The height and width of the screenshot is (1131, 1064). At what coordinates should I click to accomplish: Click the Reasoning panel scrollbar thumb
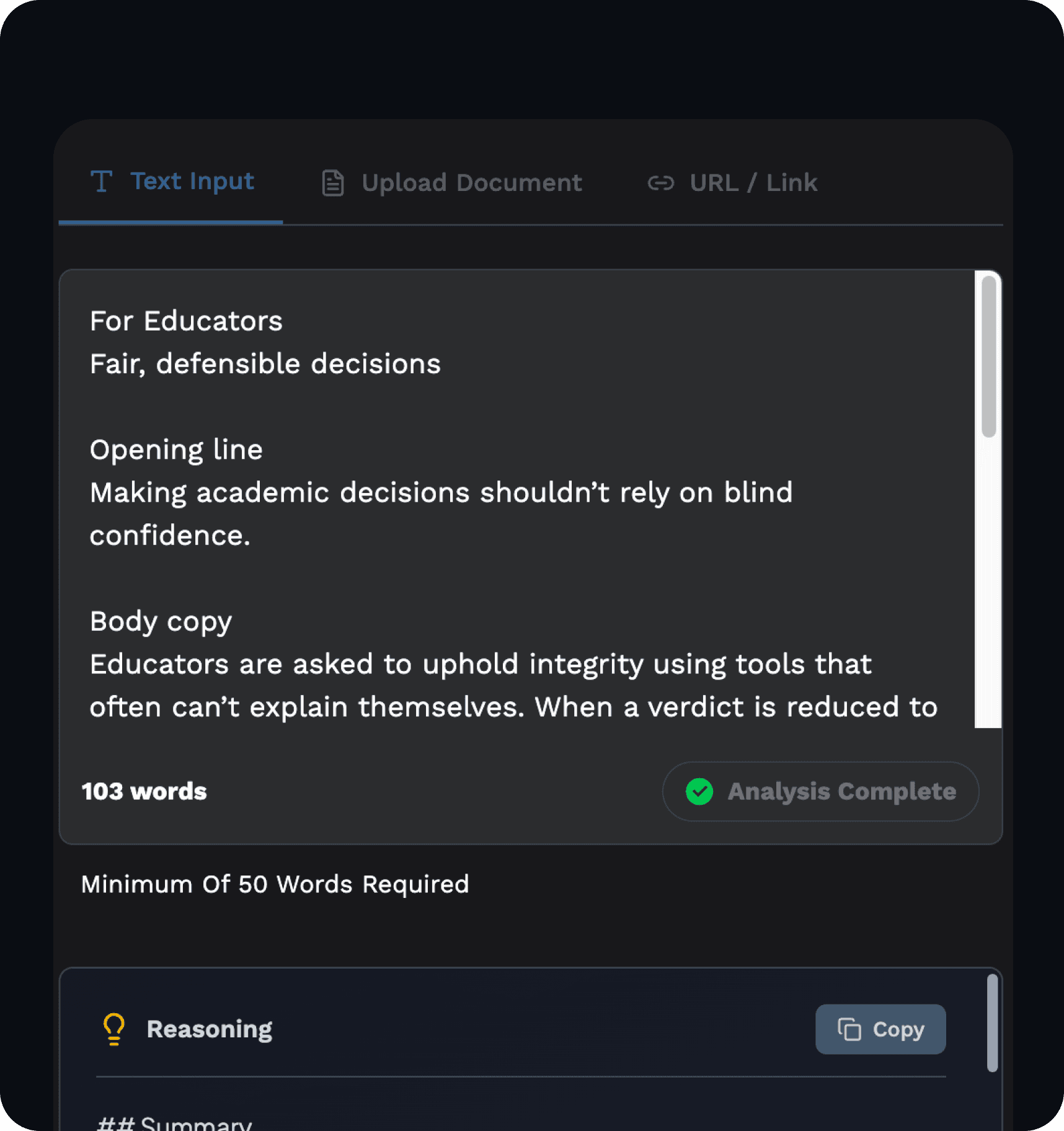tap(992, 1022)
